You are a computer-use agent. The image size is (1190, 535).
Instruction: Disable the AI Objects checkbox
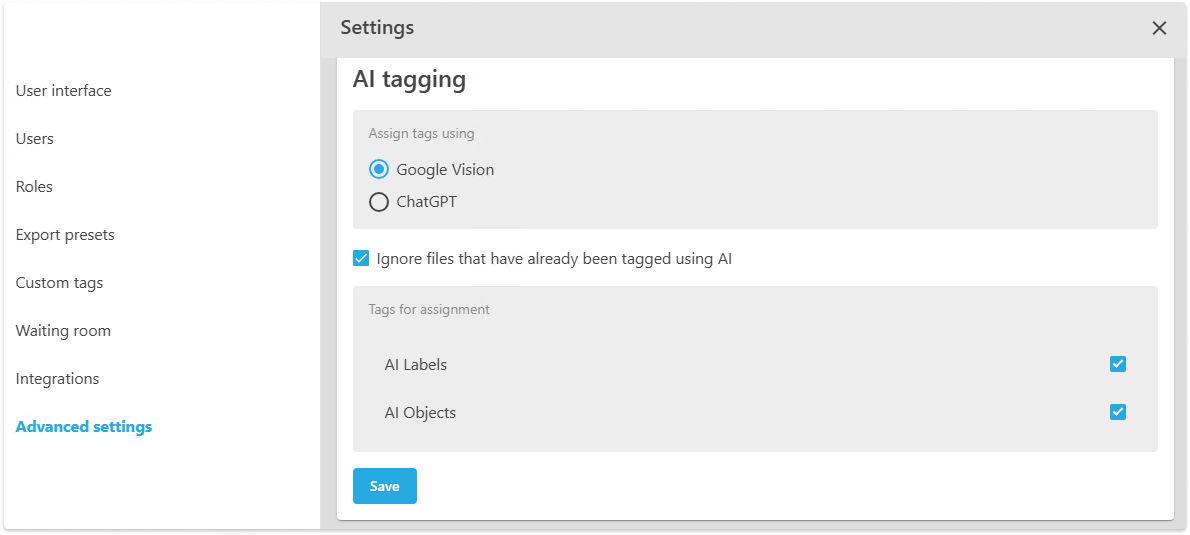[x=1118, y=412]
